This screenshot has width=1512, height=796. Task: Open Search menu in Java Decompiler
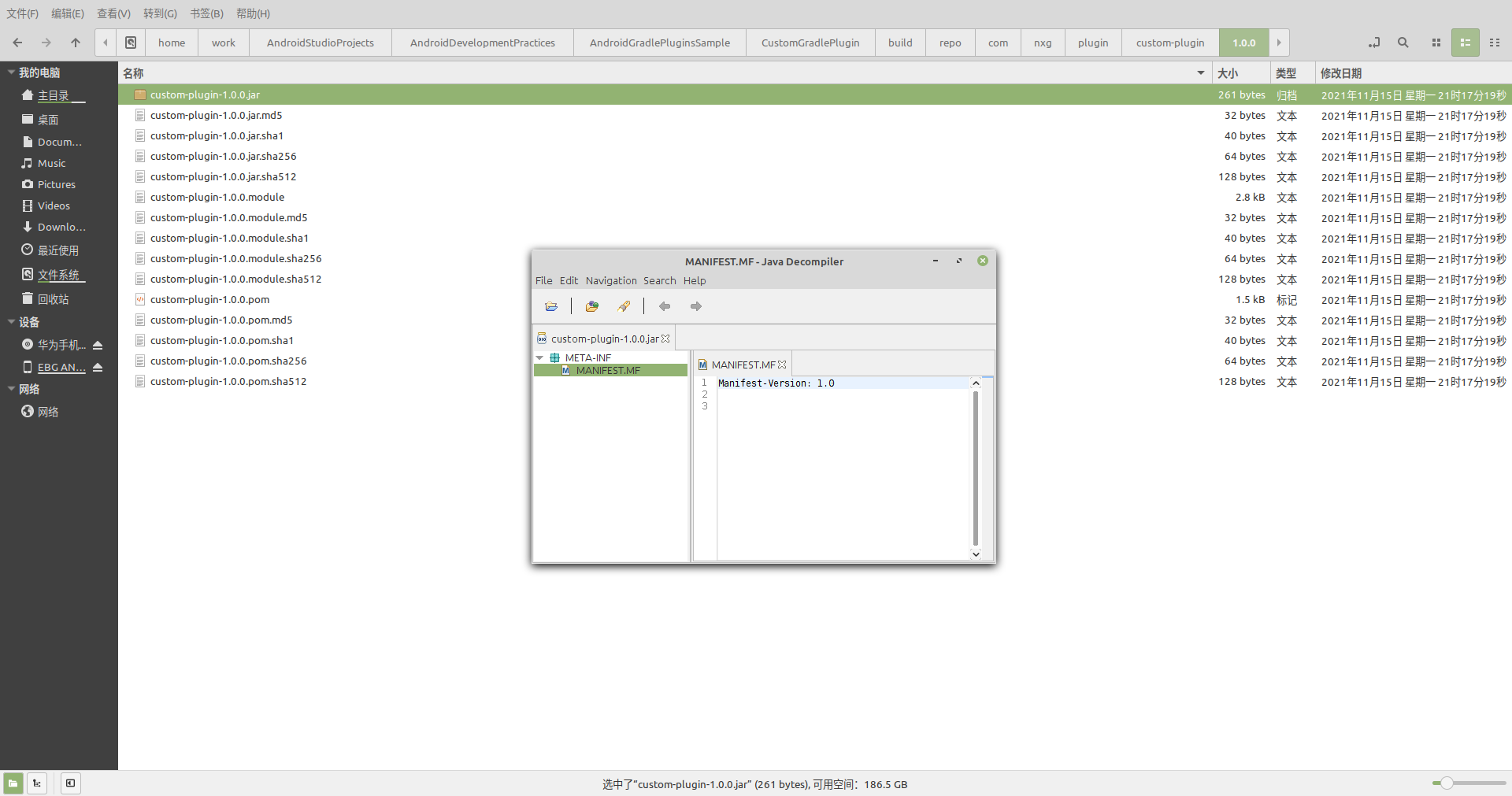pyautogui.click(x=659, y=280)
